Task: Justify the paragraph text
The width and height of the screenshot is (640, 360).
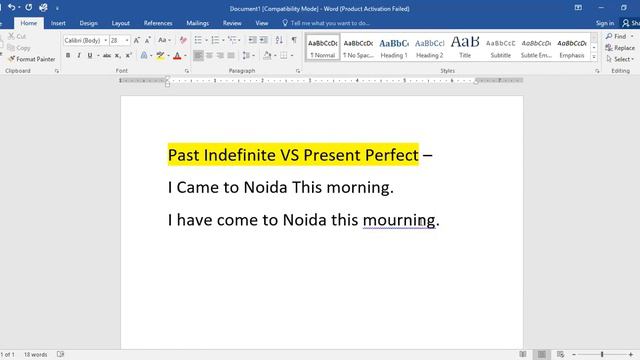Action: tap(231, 56)
